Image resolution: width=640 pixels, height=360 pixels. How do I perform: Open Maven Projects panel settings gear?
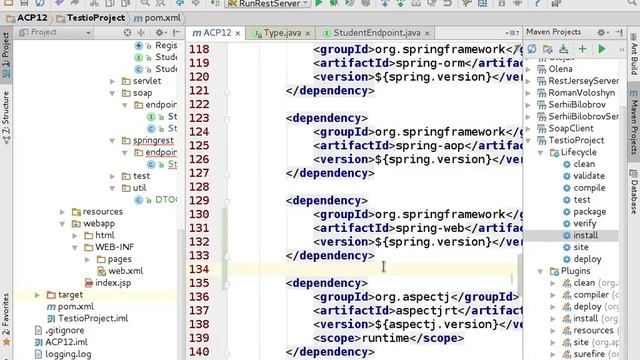coord(601,32)
